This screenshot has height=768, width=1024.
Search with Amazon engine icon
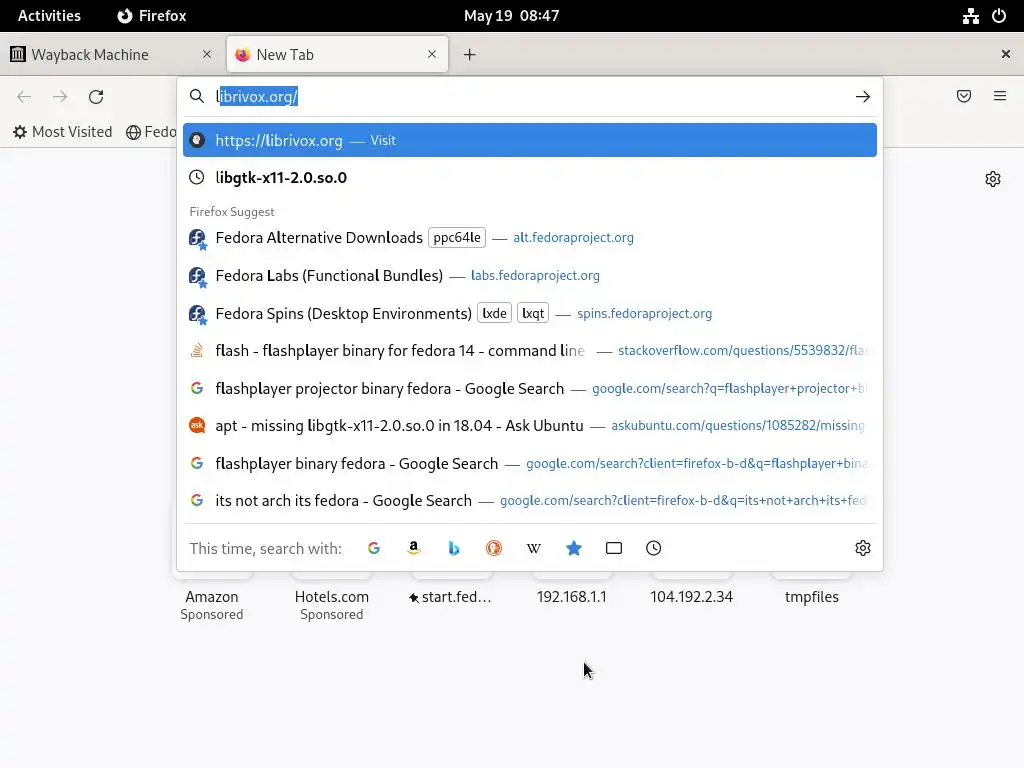pyautogui.click(x=413, y=548)
